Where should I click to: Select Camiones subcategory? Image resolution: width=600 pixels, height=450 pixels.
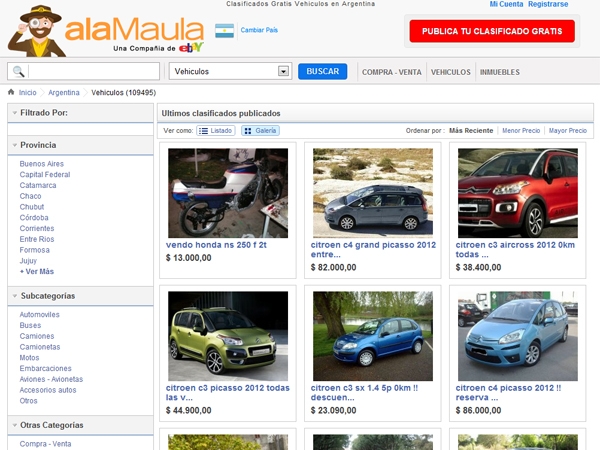click(x=37, y=336)
